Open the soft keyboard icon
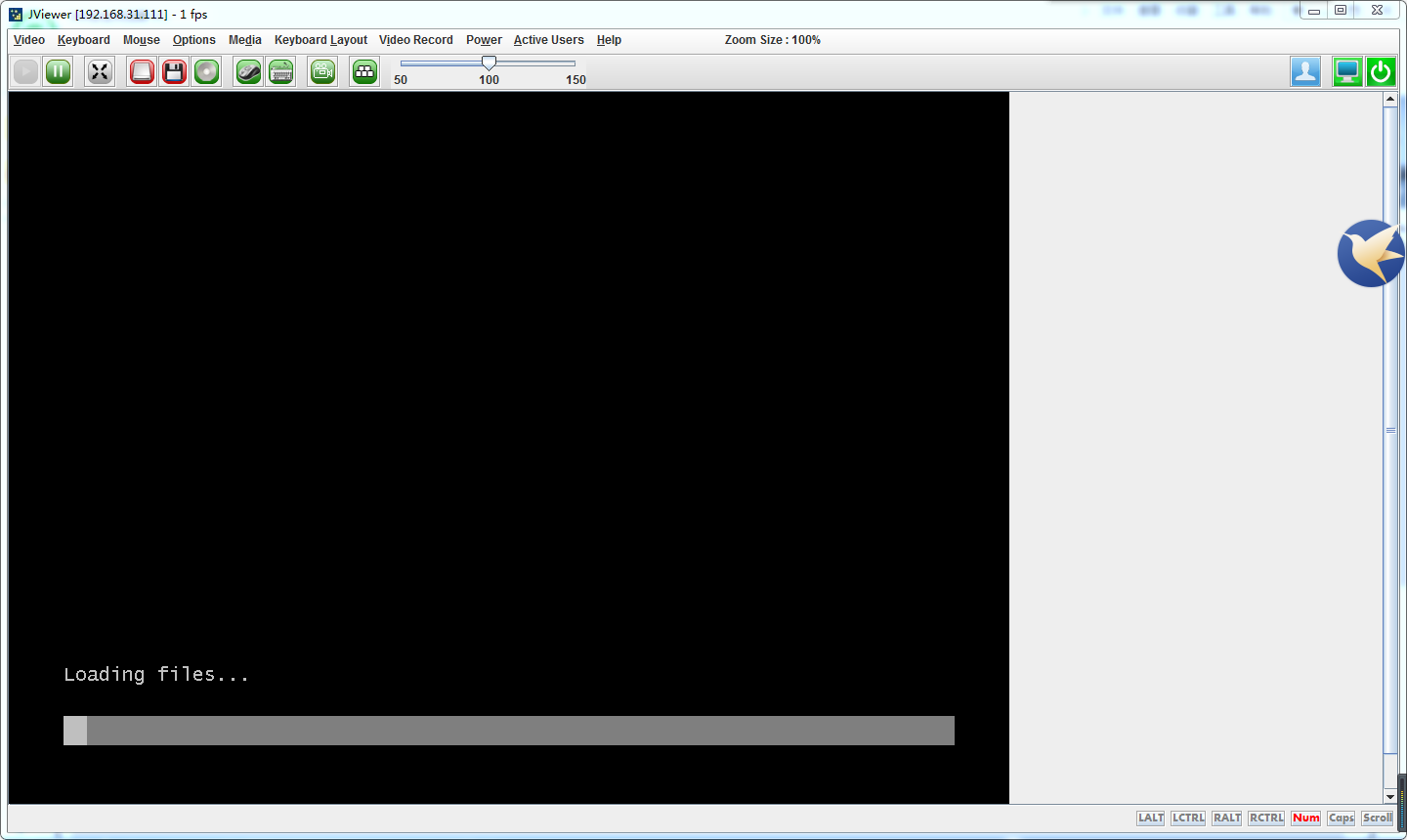Image resolution: width=1407 pixels, height=840 pixels. point(281,71)
